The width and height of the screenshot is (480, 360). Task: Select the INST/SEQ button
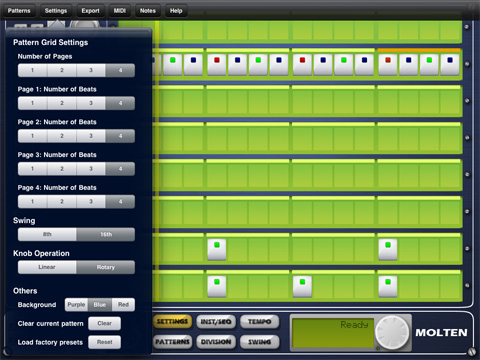click(x=216, y=322)
